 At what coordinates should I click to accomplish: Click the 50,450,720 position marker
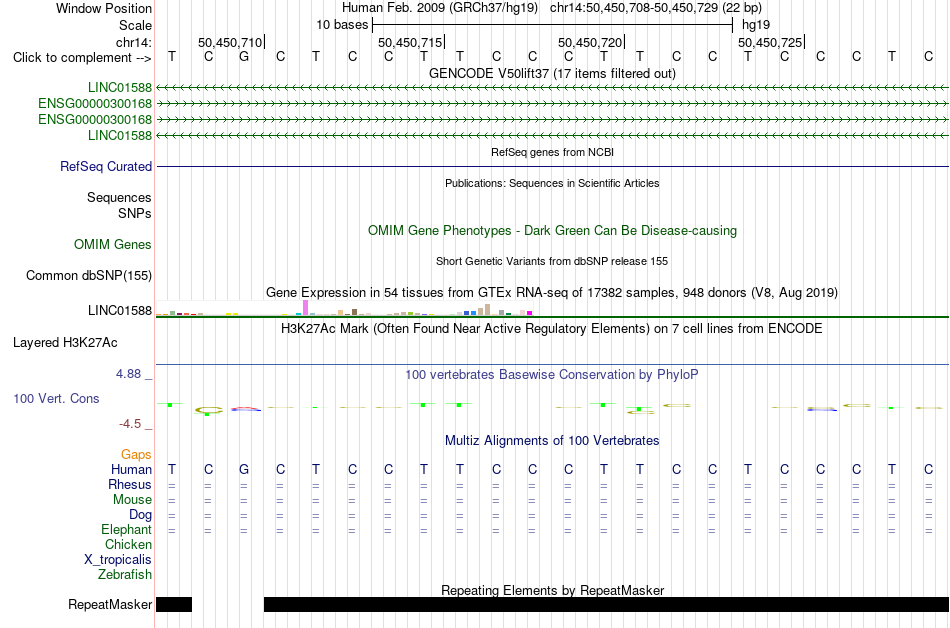click(591, 42)
